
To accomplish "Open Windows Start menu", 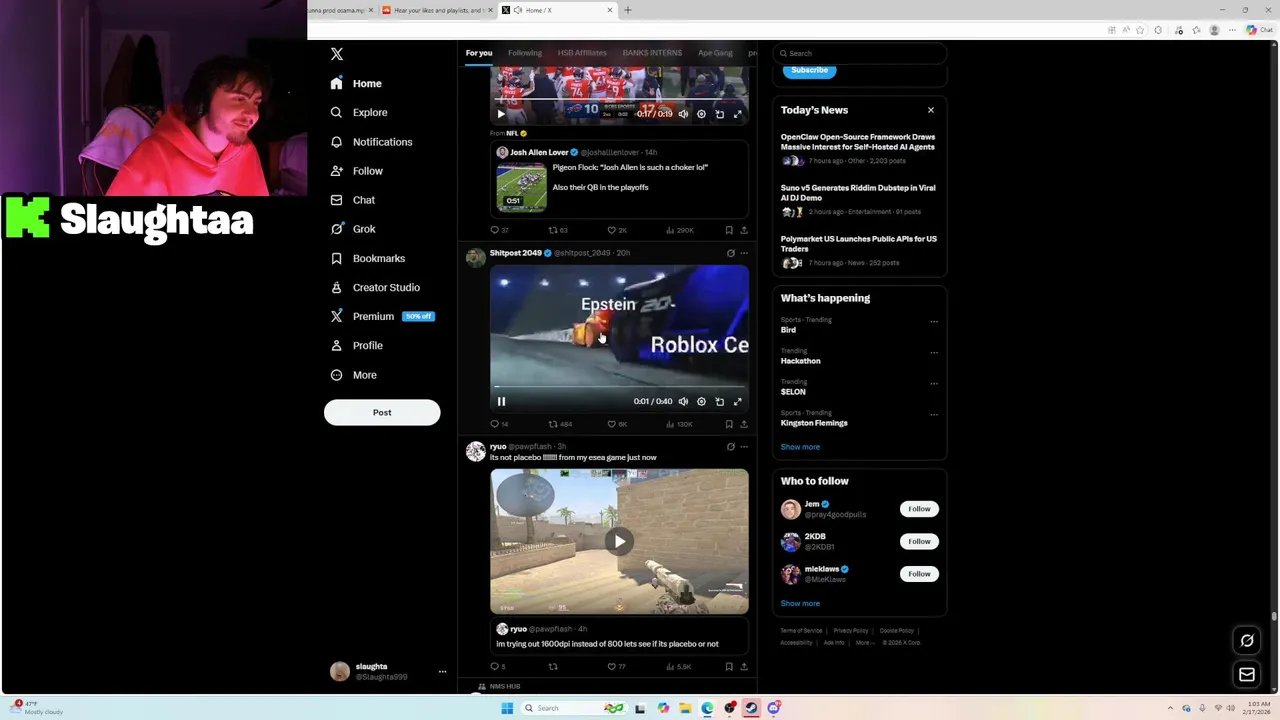I will [507, 708].
